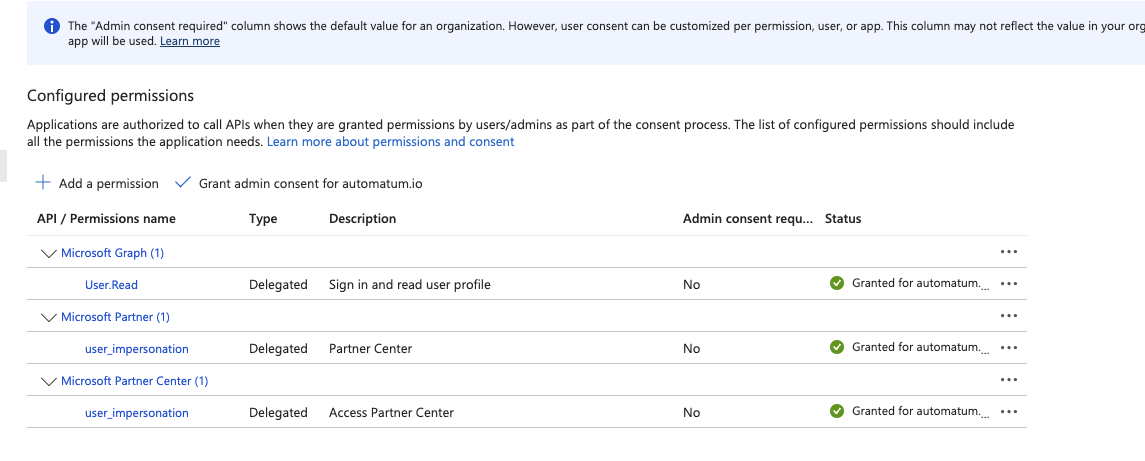1145x461 pixels.
Task: Click the Description column header
Action: [x=363, y=218]
